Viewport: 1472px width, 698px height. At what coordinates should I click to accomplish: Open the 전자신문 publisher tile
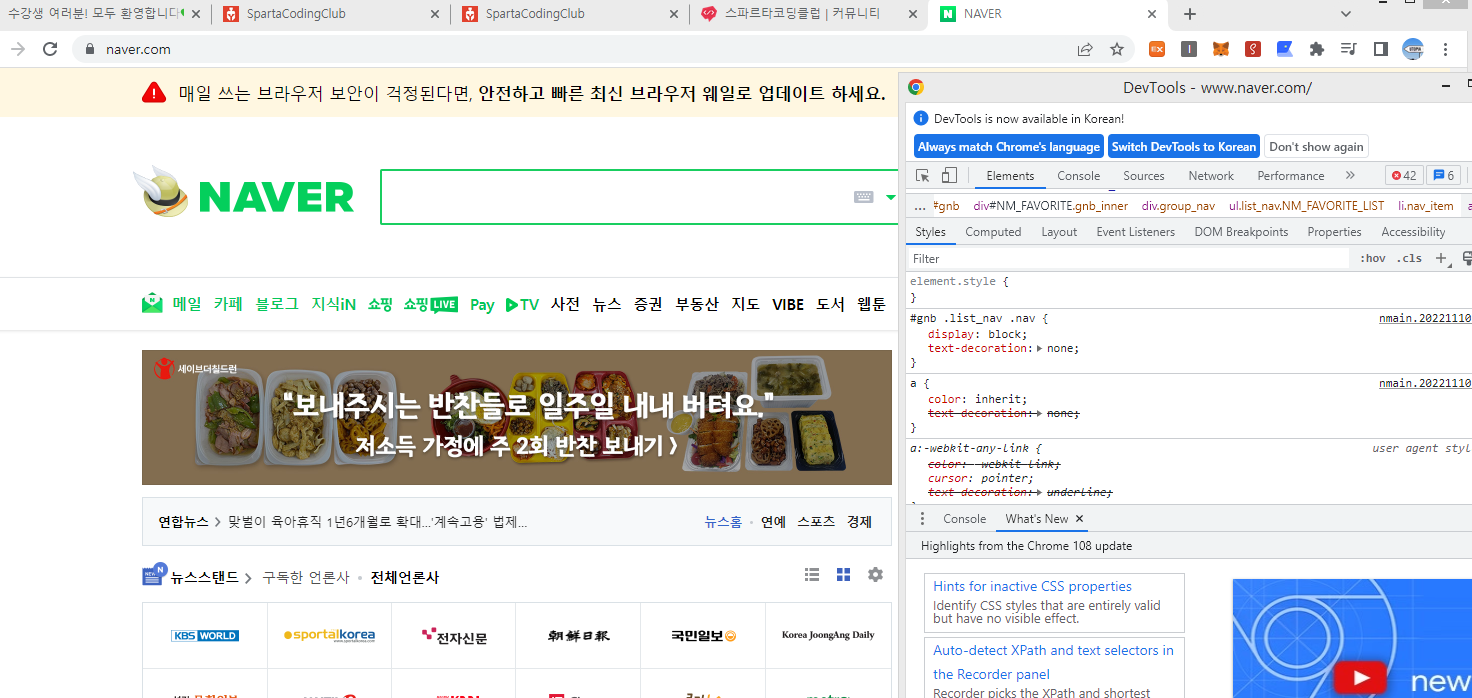pyautogui.click(x=454, y=635)
